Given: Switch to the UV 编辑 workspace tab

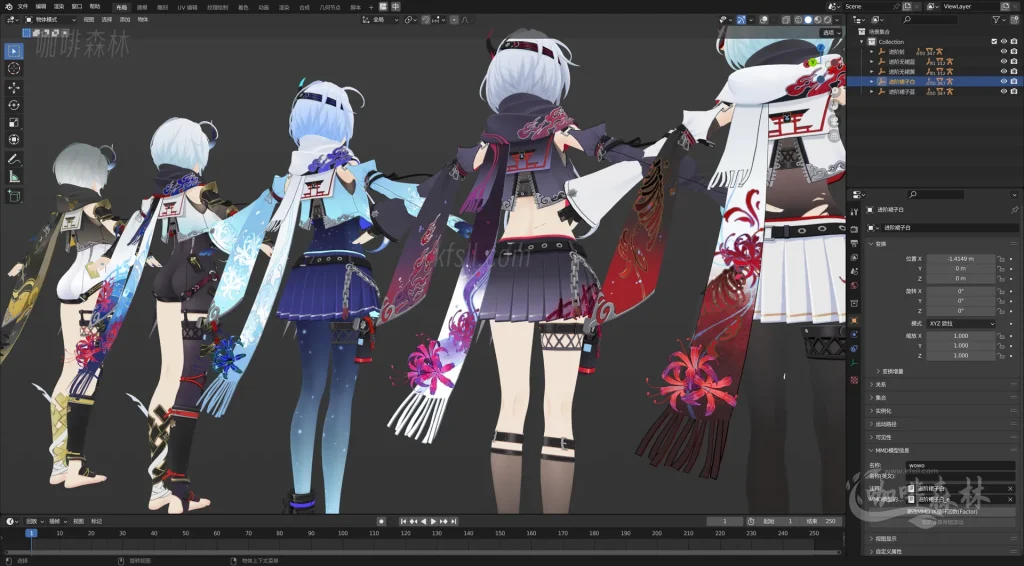Looking at the screenshot, I should [x=187, y=7].
